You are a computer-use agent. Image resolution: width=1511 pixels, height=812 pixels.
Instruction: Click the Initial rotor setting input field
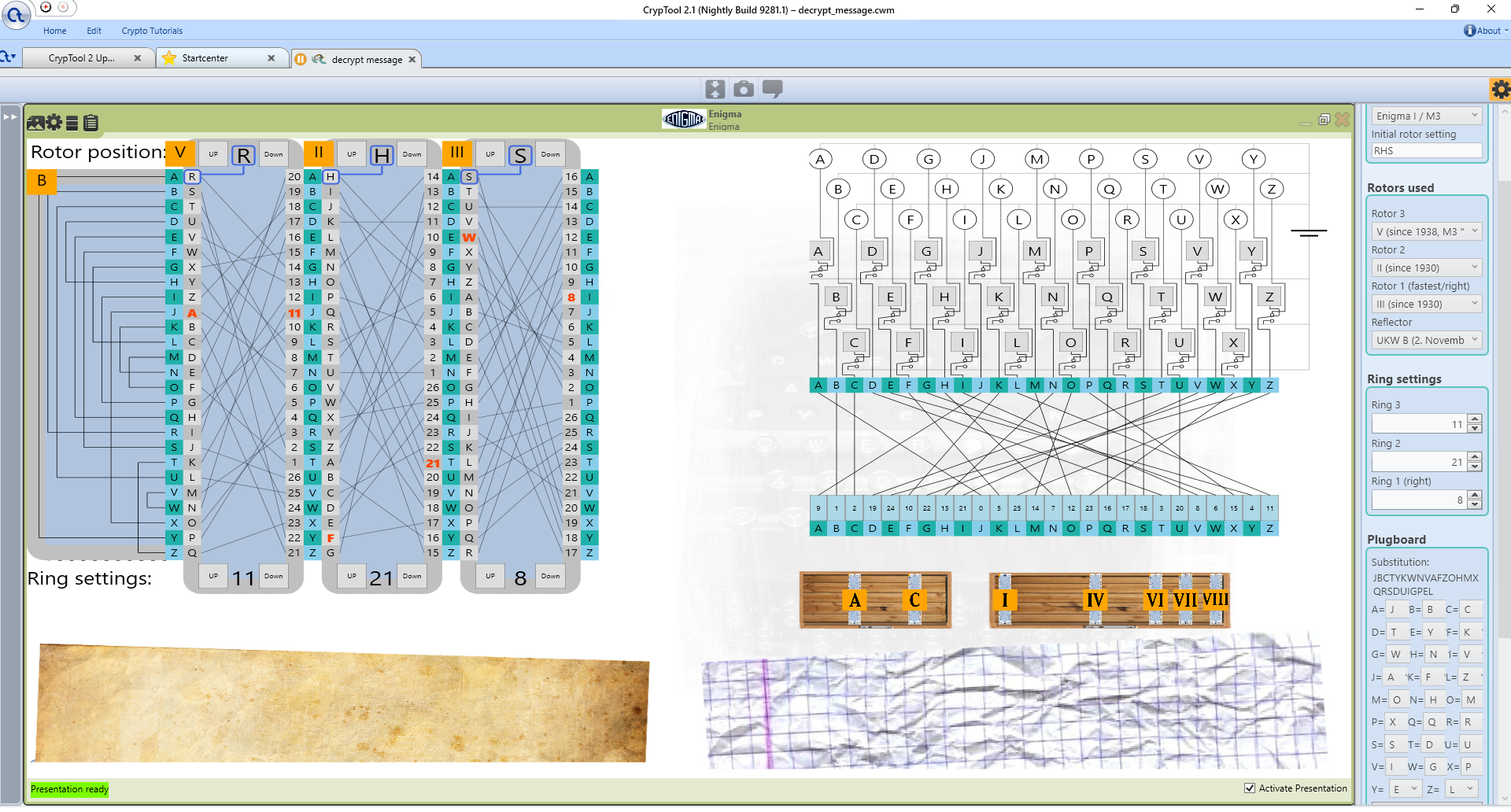pos(1426,151)
